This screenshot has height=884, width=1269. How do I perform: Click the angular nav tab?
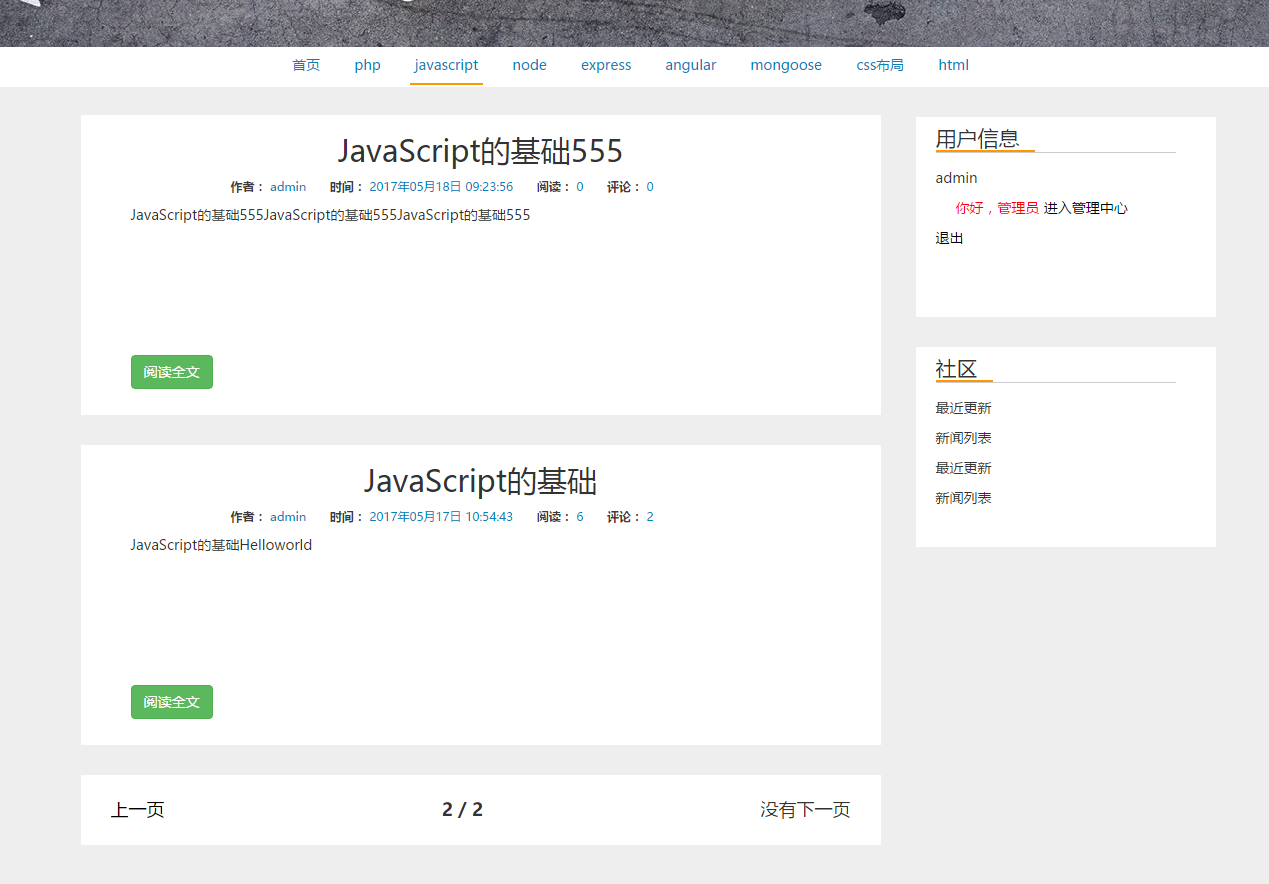coord(690,65)
